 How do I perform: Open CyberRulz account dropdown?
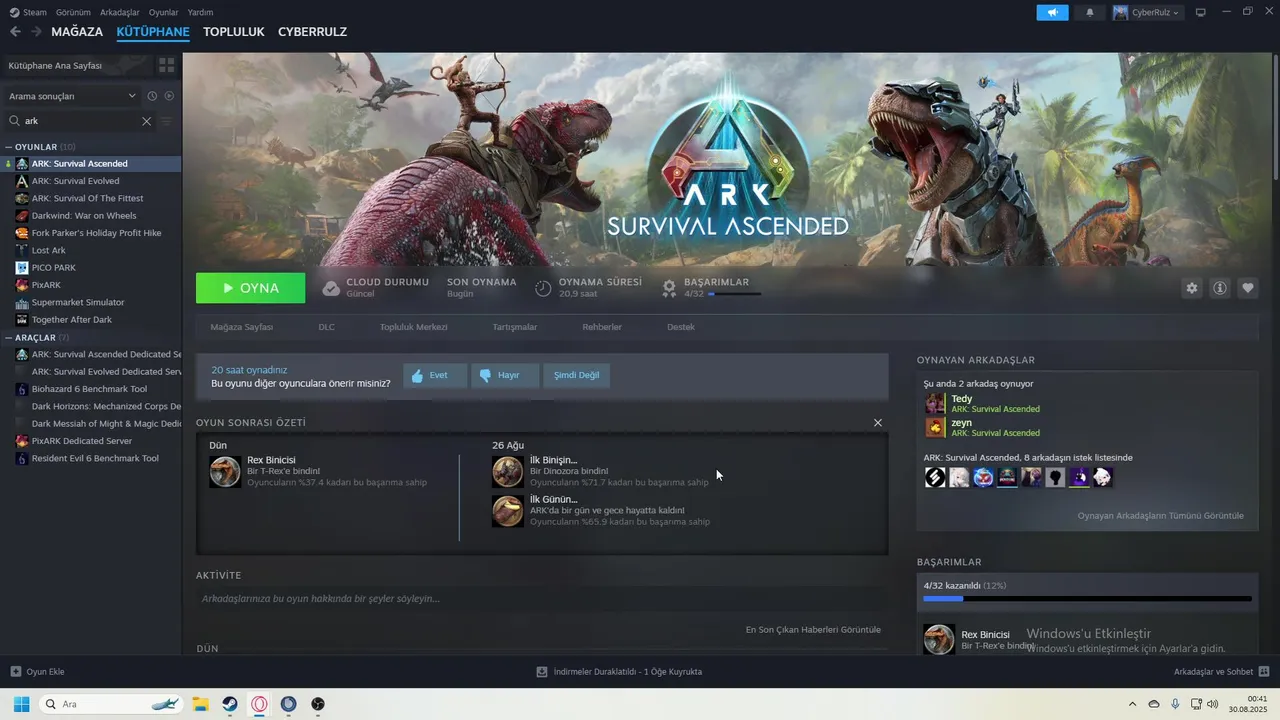pos(1146,12)
